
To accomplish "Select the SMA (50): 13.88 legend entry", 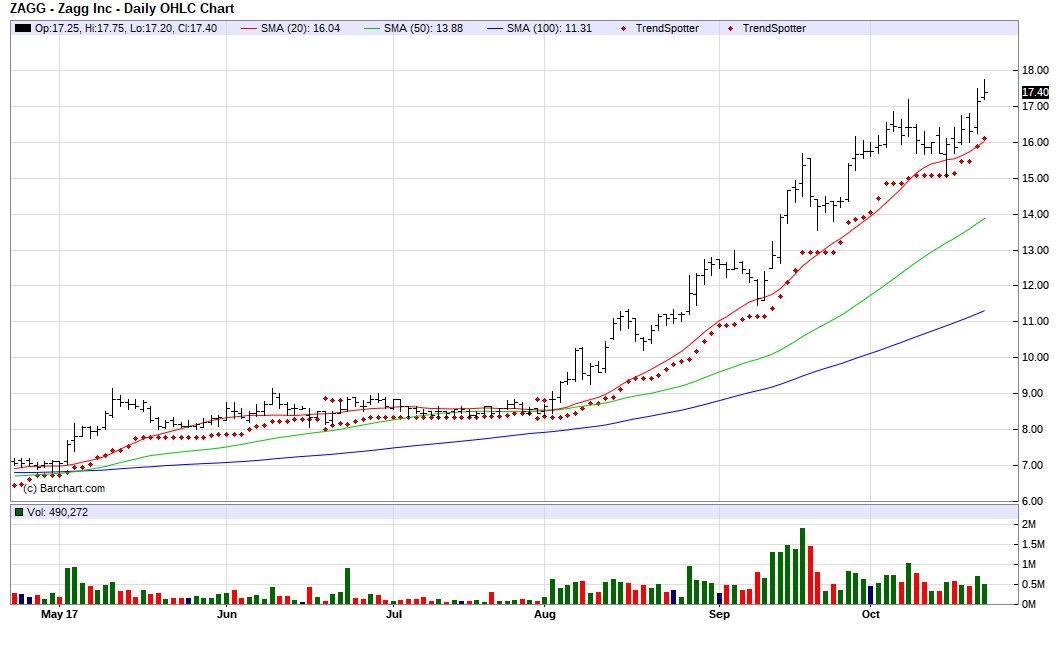I will pyautogui.click(x=423, y=28).
